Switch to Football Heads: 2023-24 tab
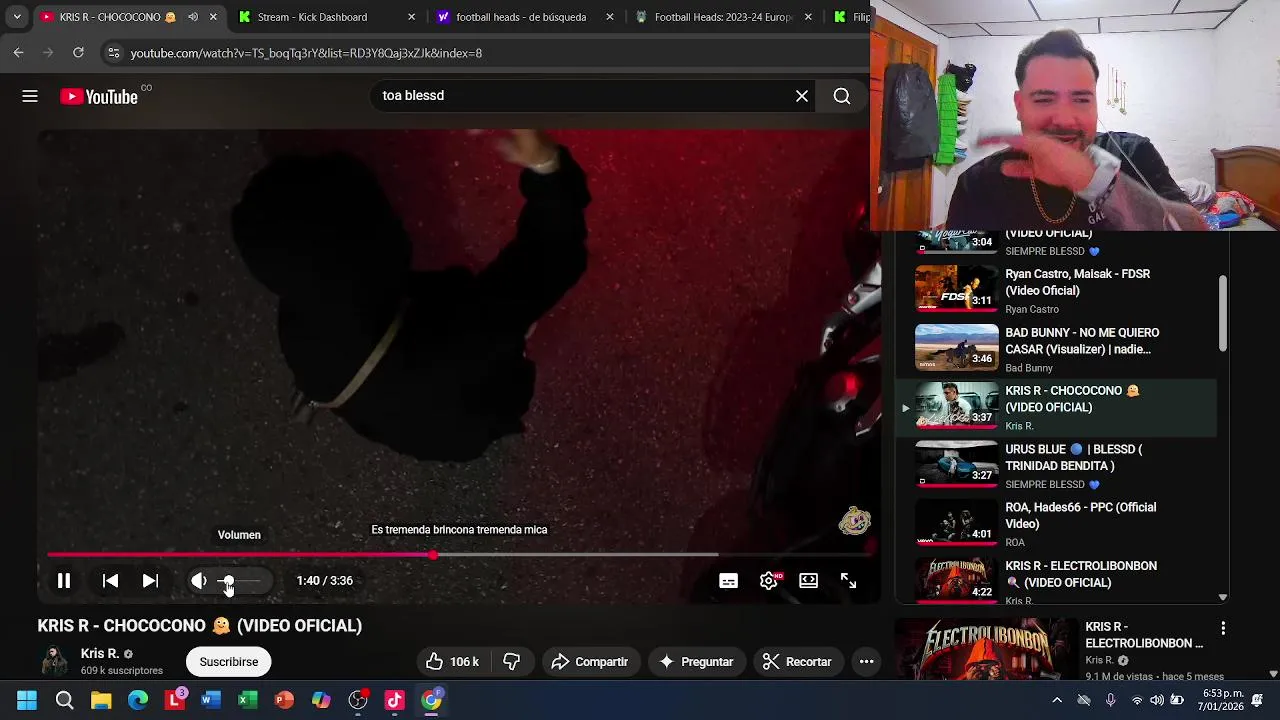Screen dimensions: 1280x720 click(724, 17)
